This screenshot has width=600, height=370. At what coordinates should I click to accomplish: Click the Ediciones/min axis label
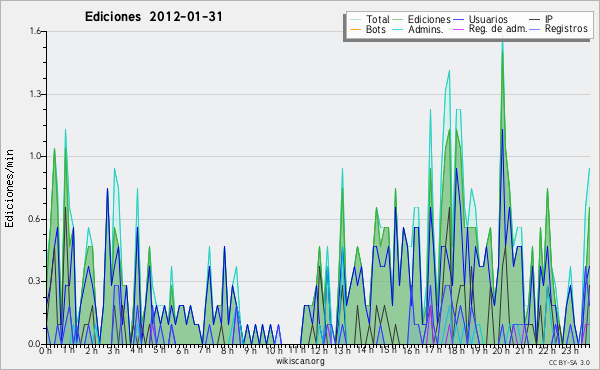9,188
